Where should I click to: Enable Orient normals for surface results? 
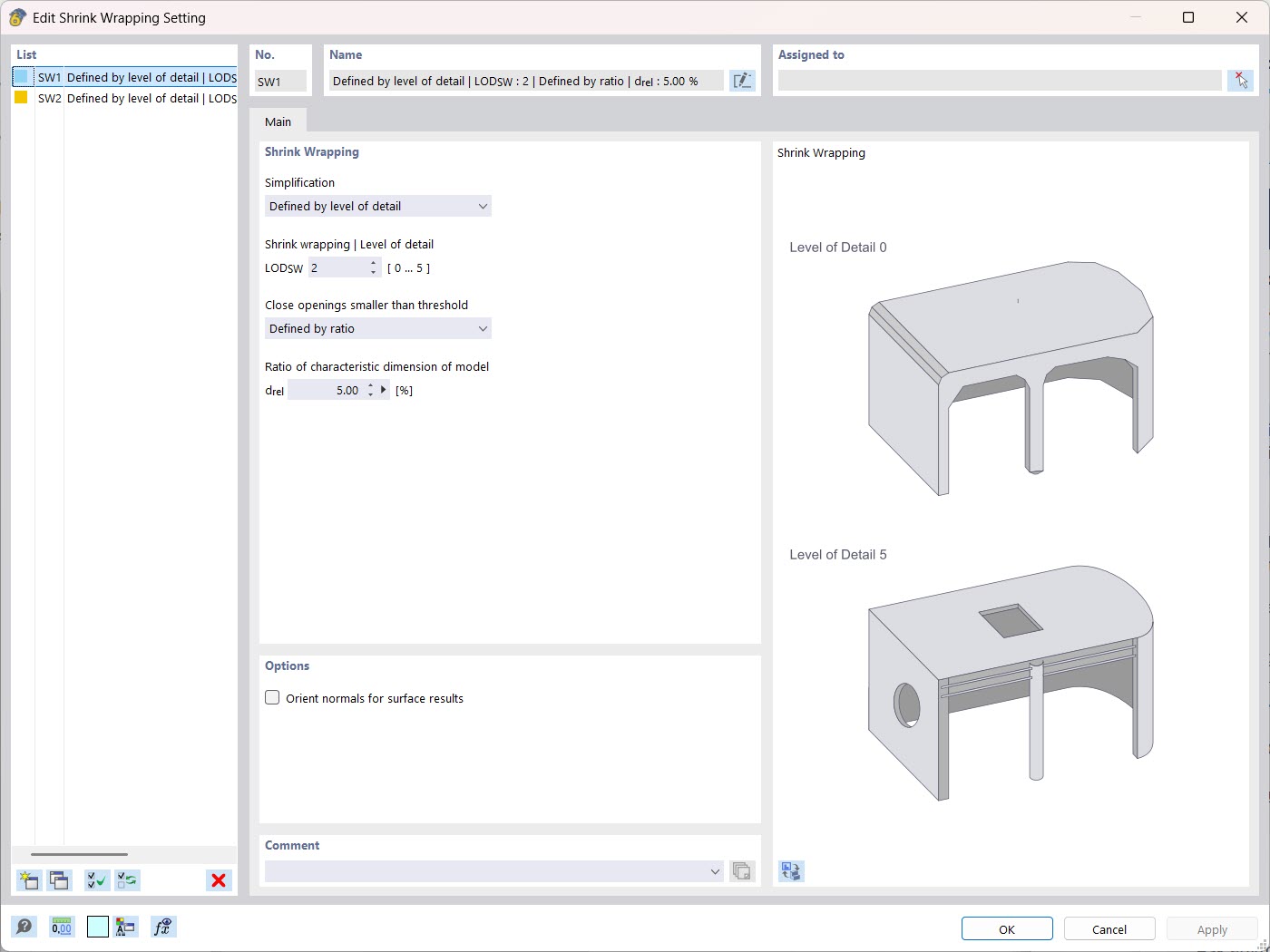272,697
